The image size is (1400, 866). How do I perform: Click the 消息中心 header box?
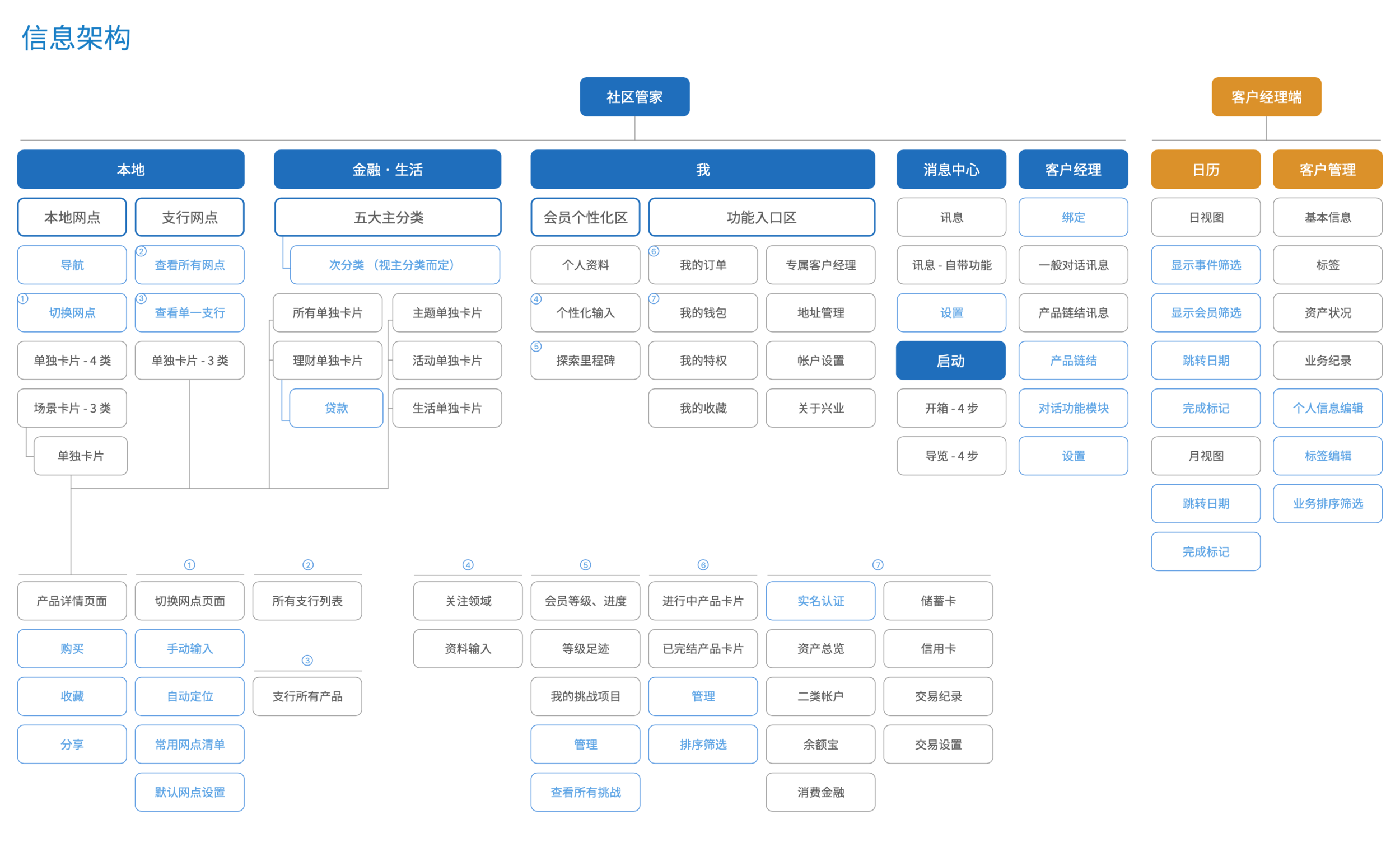click(951, 170)
